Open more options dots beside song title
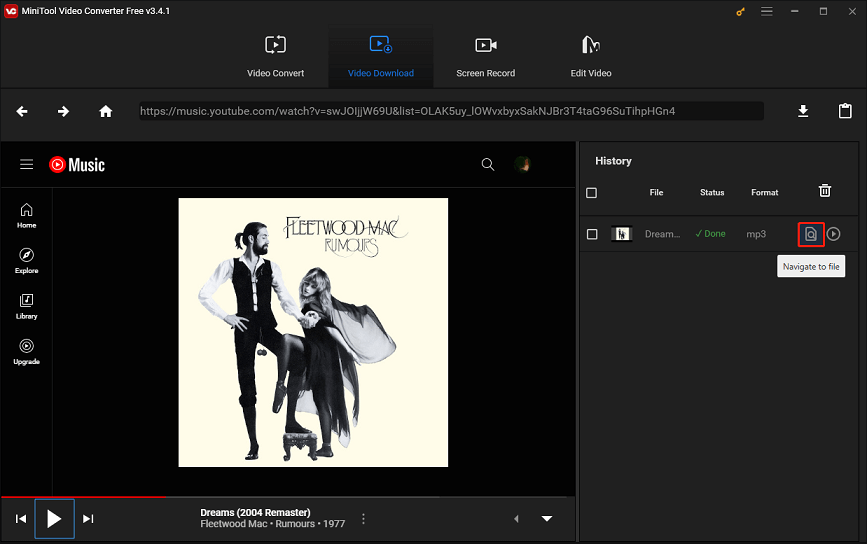Viewport: 867px width, 544px height. point(363,519)
